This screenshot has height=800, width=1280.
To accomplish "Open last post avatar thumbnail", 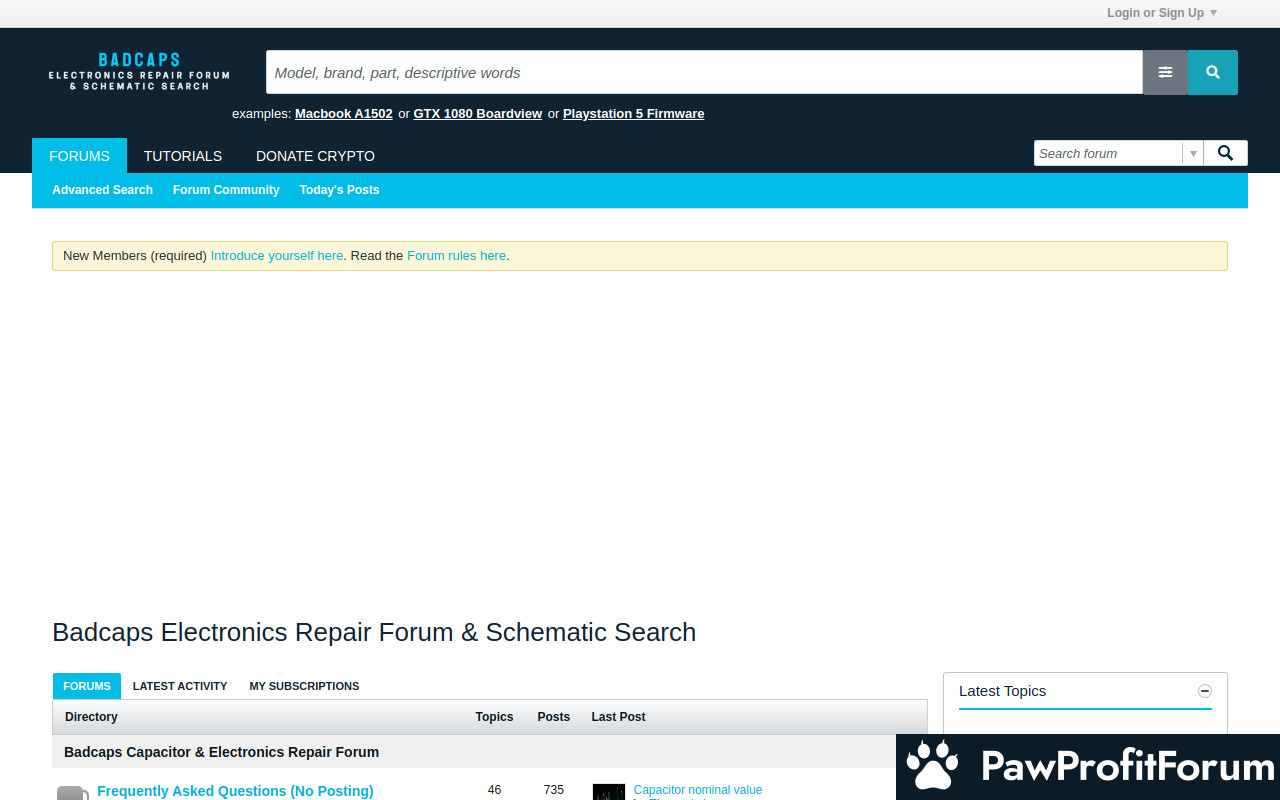I will (608, 792).
